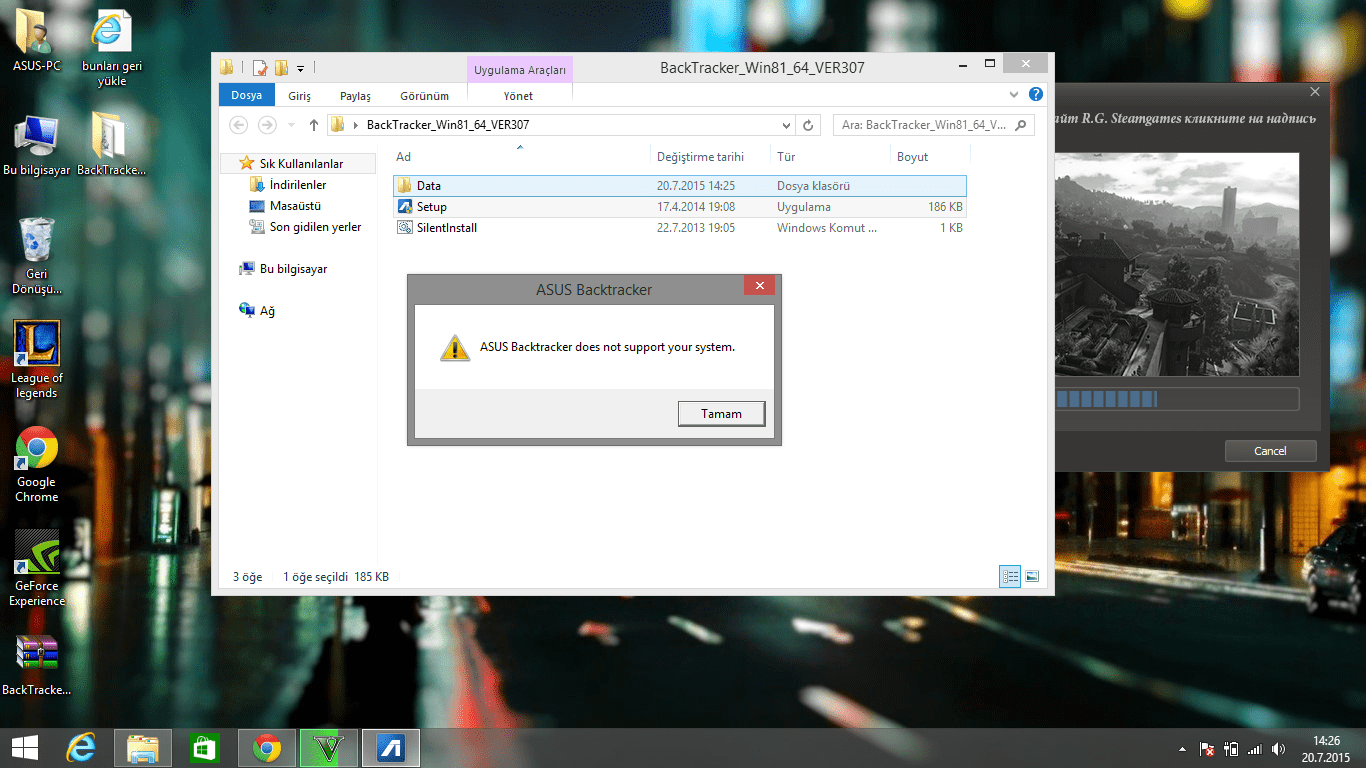Open Explorer help with the question mark icon
The height and width of the screenshot is (768, 1366).
click(x=1035, y=94)
